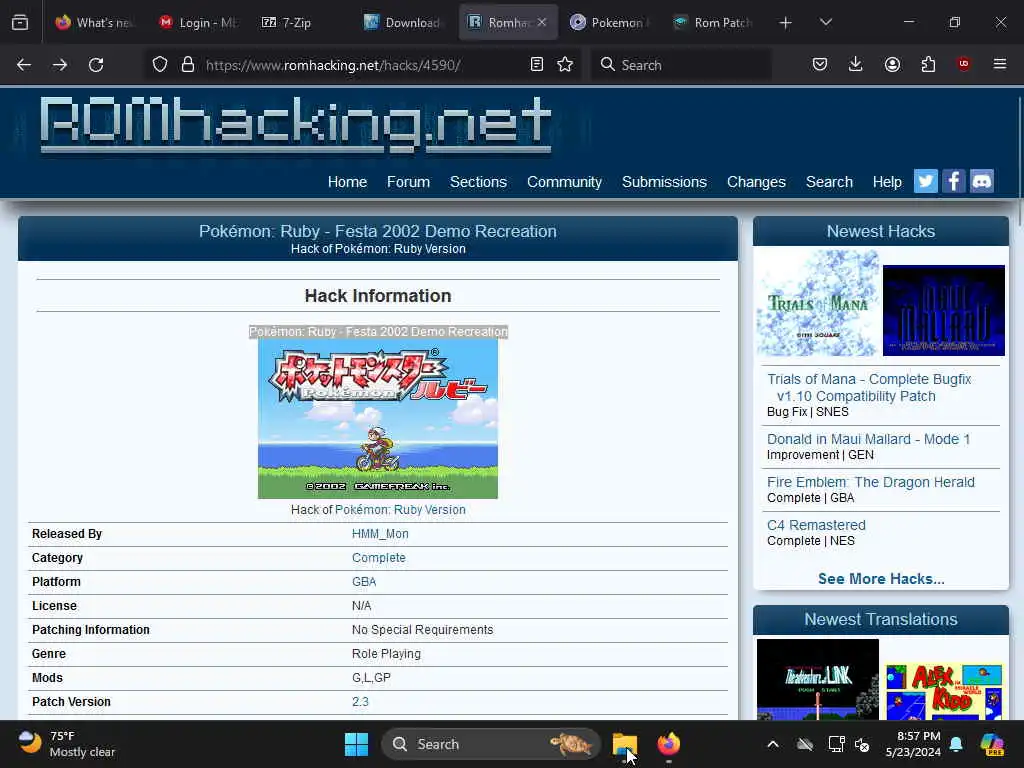Open tracking protection shield icon
This screenshot has height=768, width=1024.
[x=160, y=65]
